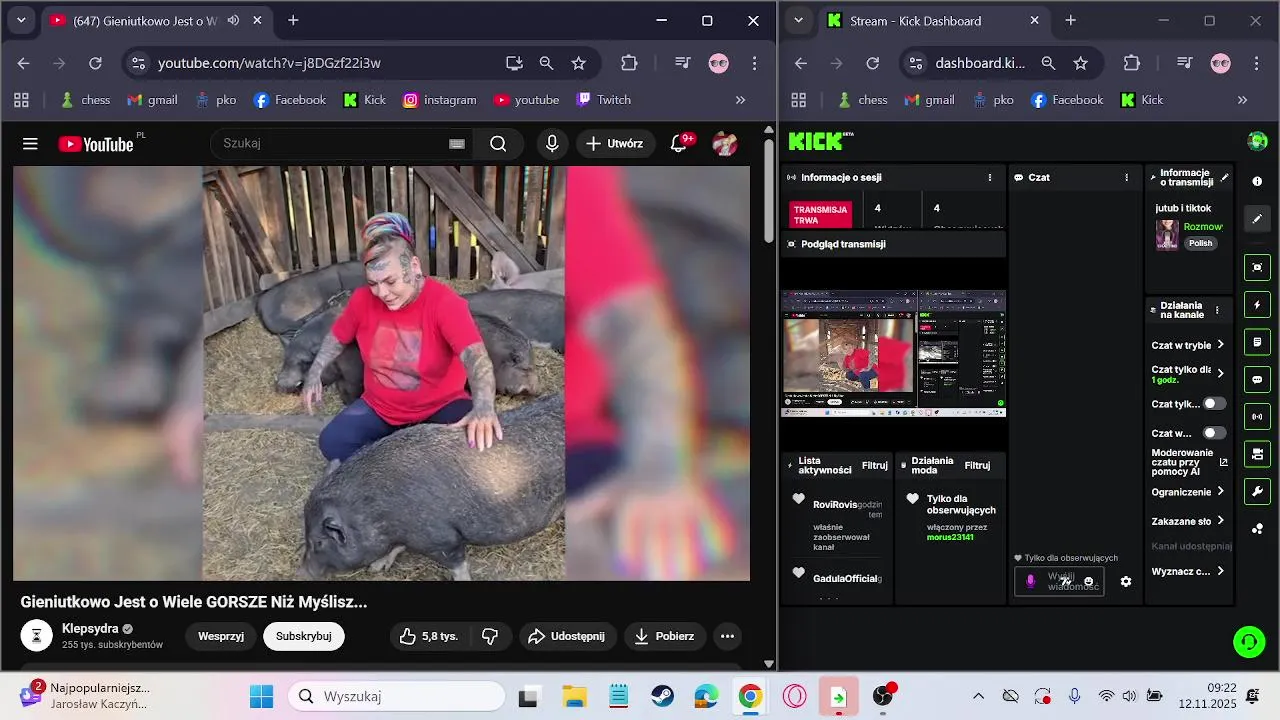Image resolution: width=1280 pixels, height=720 pixels.
Task: Click 'Filtruj' in Lista aktywności
Action: point(875,465)
